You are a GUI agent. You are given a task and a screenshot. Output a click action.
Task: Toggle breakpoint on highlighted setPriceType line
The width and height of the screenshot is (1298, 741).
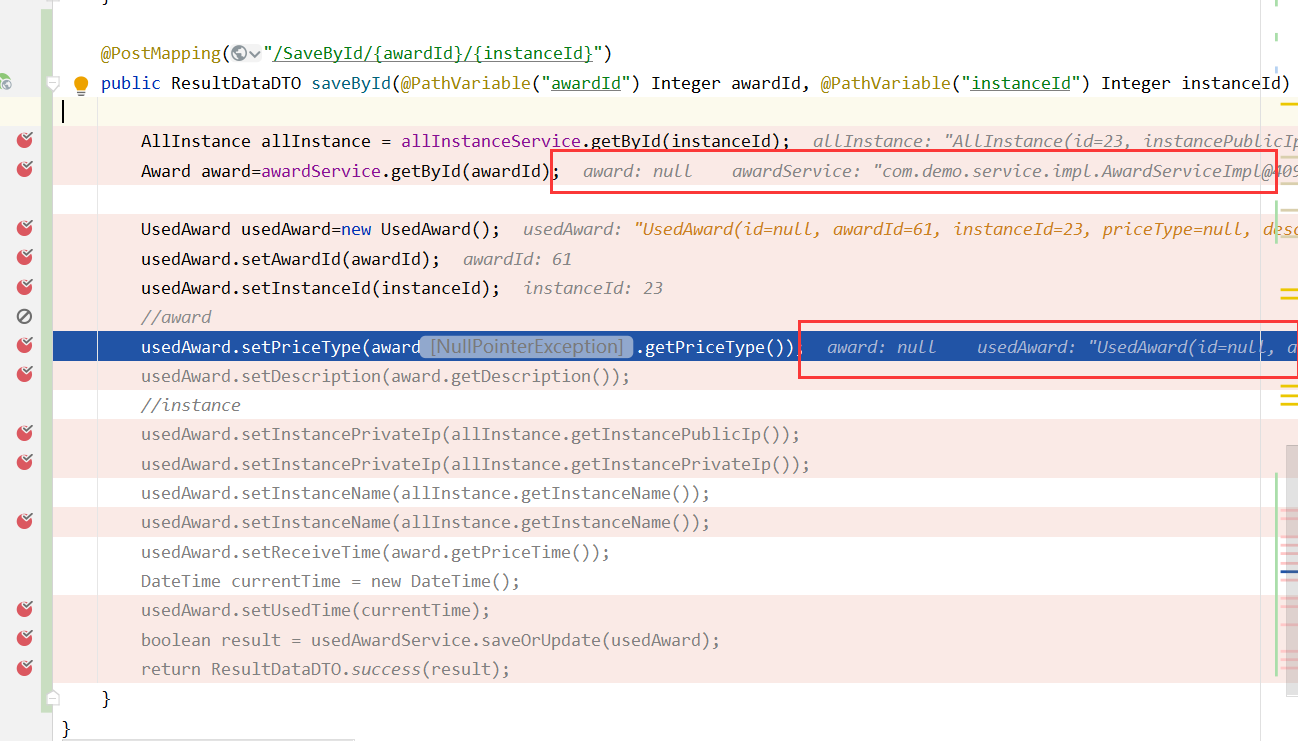coord(25,346)
